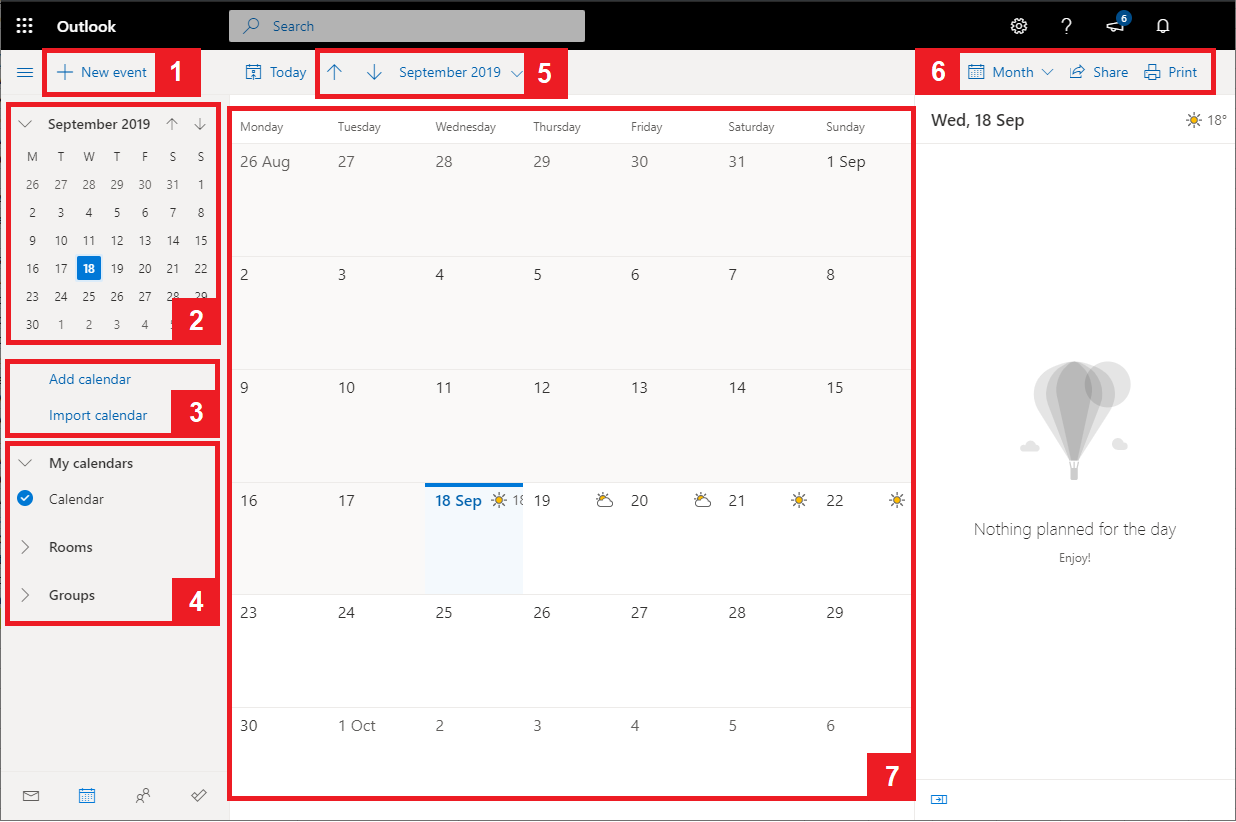Switch to People module icon
Screen dimensions: 1236x822
pos(143,796)
